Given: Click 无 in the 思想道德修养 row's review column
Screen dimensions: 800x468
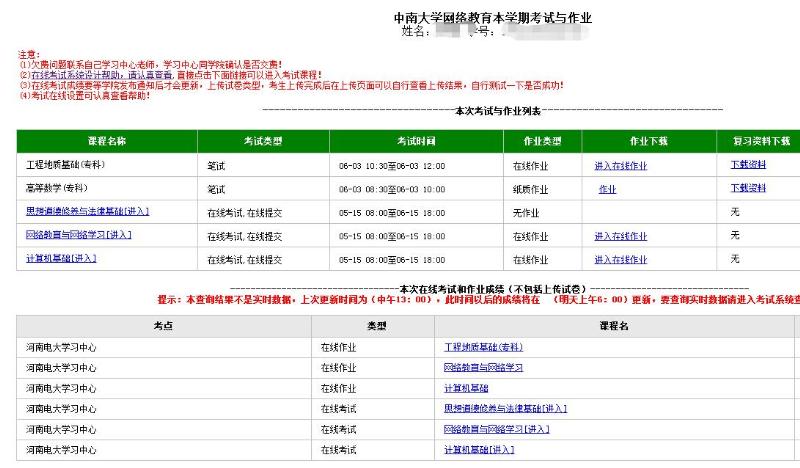Looking at the screenshot, I should (735, 211).
